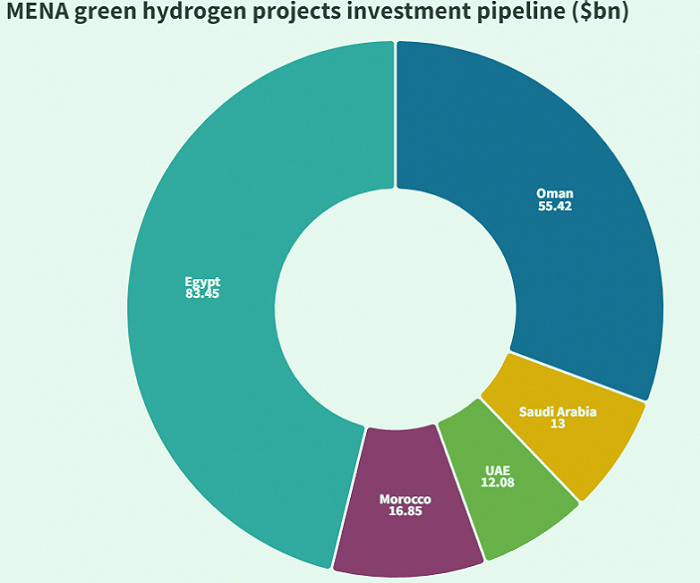Click the UAE label text
Screen dimensions: 700x583
click(x=497, y=471)
